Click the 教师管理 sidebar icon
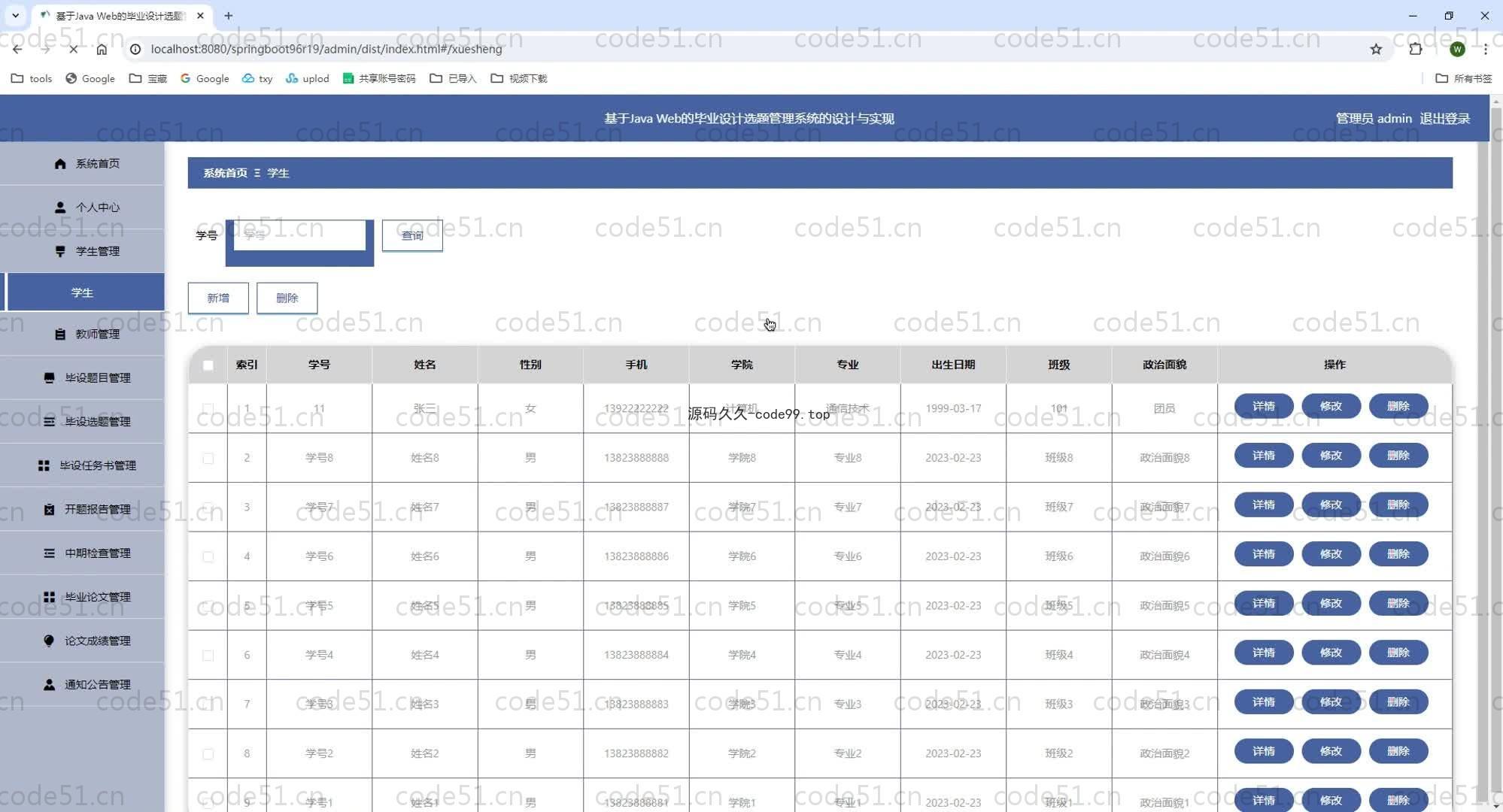 (x=60, y=335)
